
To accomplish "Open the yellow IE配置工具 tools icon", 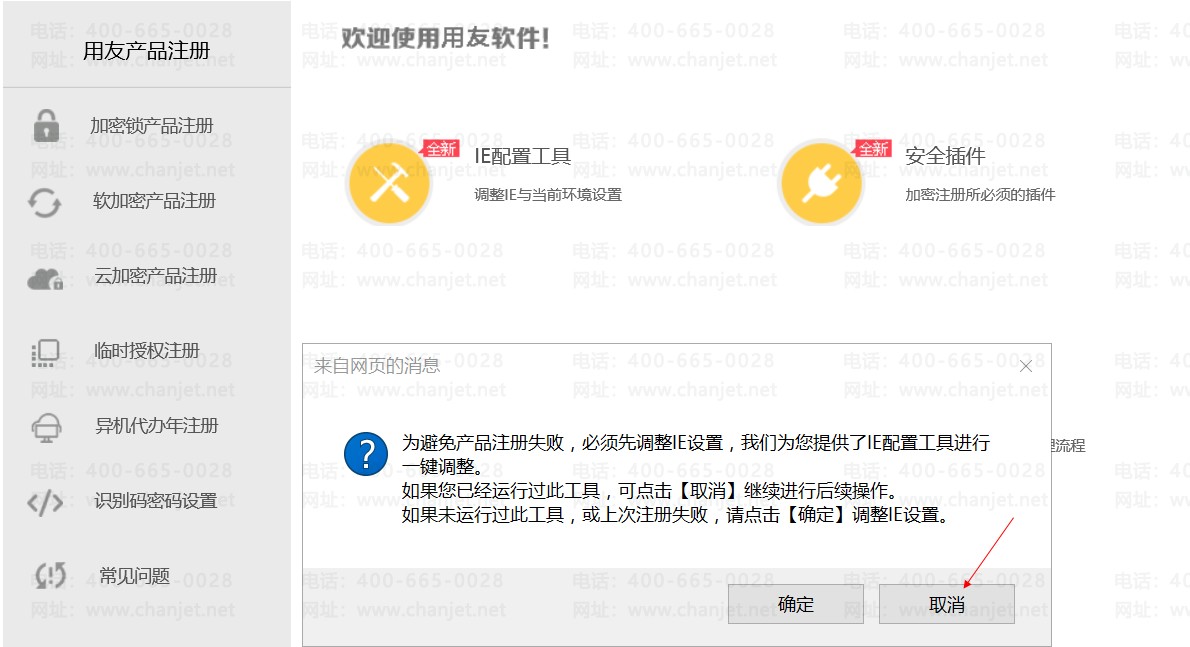I will click(389, 184).
